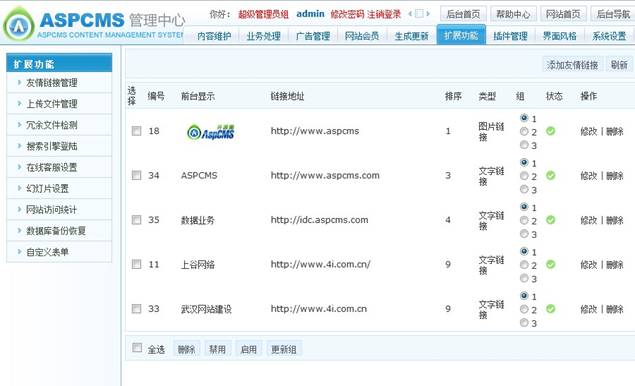This screenshot has height=386, width=635.
Task: Expand 搜索引擎登陆 sidebar arrow
Action: click(x=19, y=146)
